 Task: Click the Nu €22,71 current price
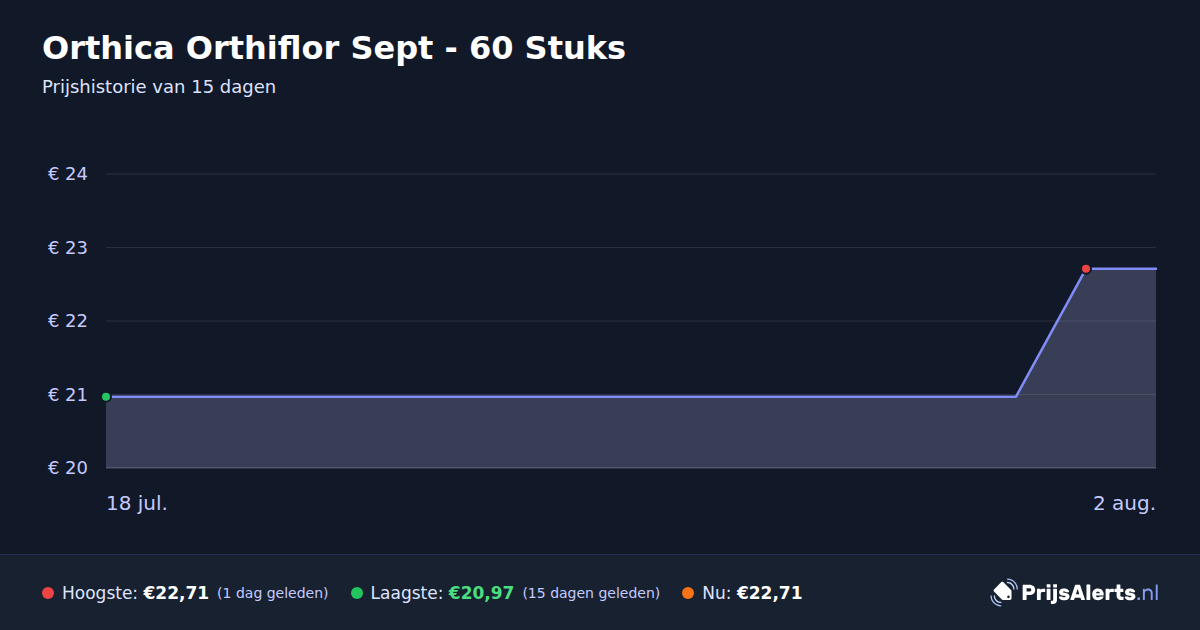pyautogui.click(x=769, y=593)
